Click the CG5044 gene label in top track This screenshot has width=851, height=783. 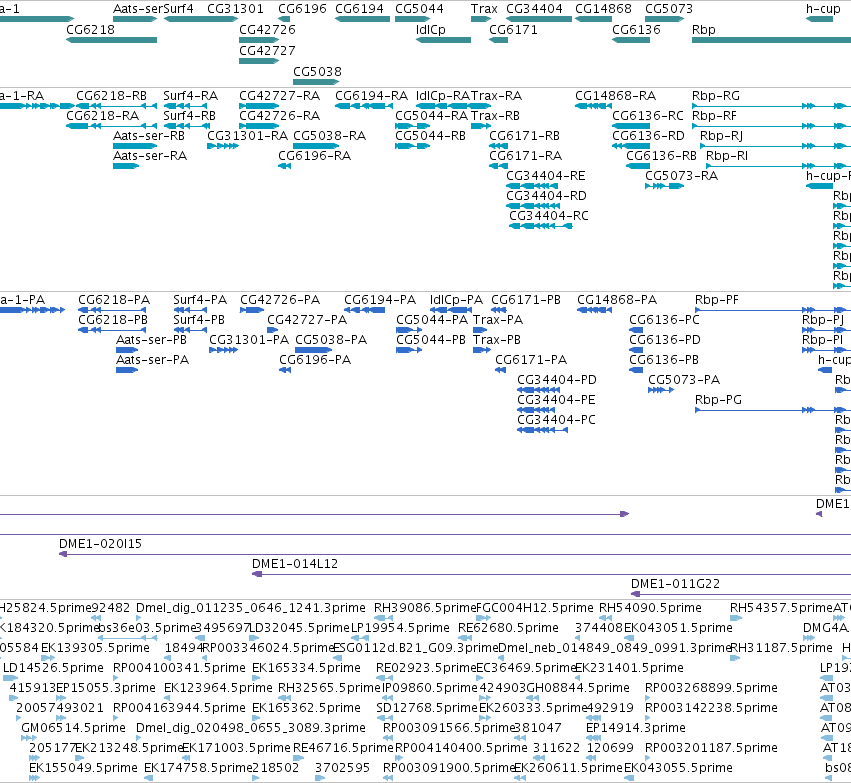pos(419,9)
